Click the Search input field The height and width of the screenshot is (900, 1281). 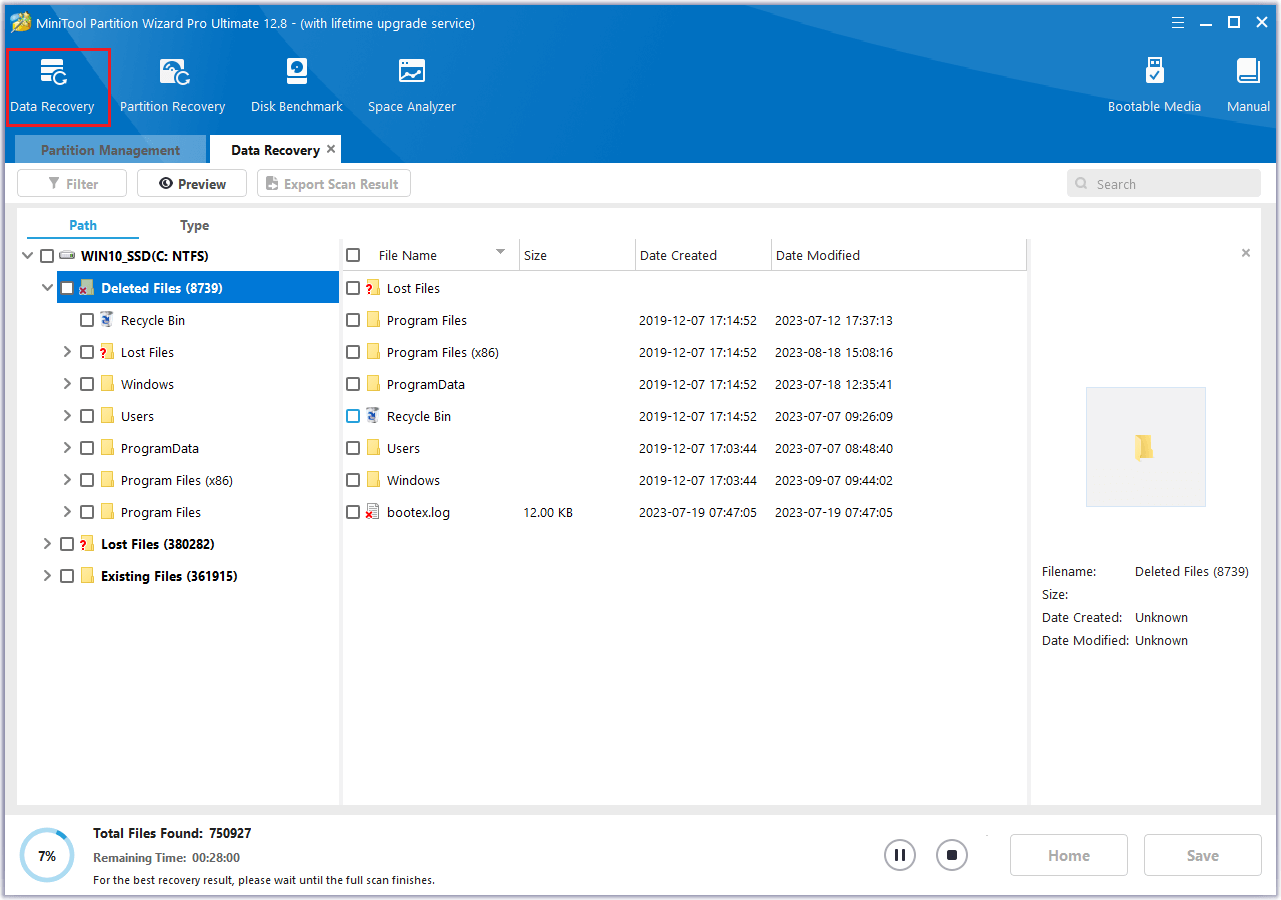1164,184
